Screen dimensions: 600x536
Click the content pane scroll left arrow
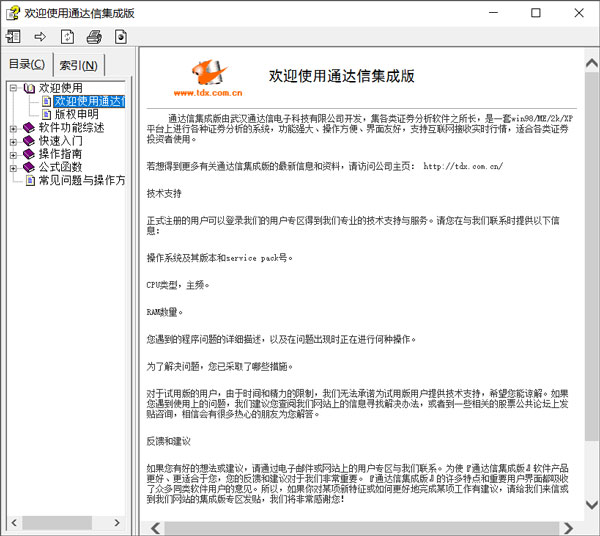(x=155, y=528)
